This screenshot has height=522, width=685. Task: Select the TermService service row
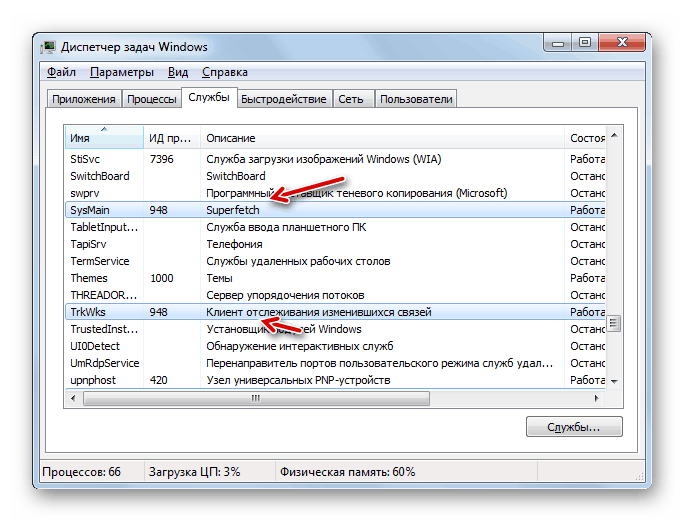[x=335, y=261]
